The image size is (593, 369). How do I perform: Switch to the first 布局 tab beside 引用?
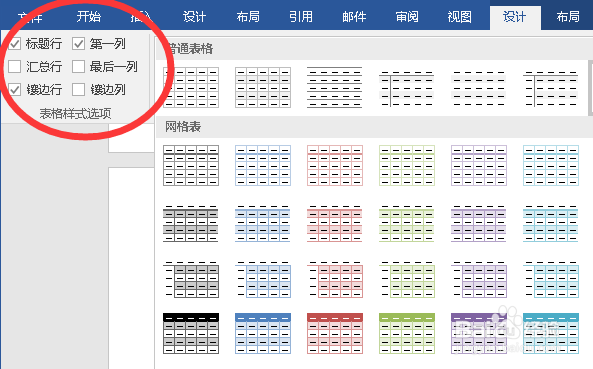tap(248, 17)
